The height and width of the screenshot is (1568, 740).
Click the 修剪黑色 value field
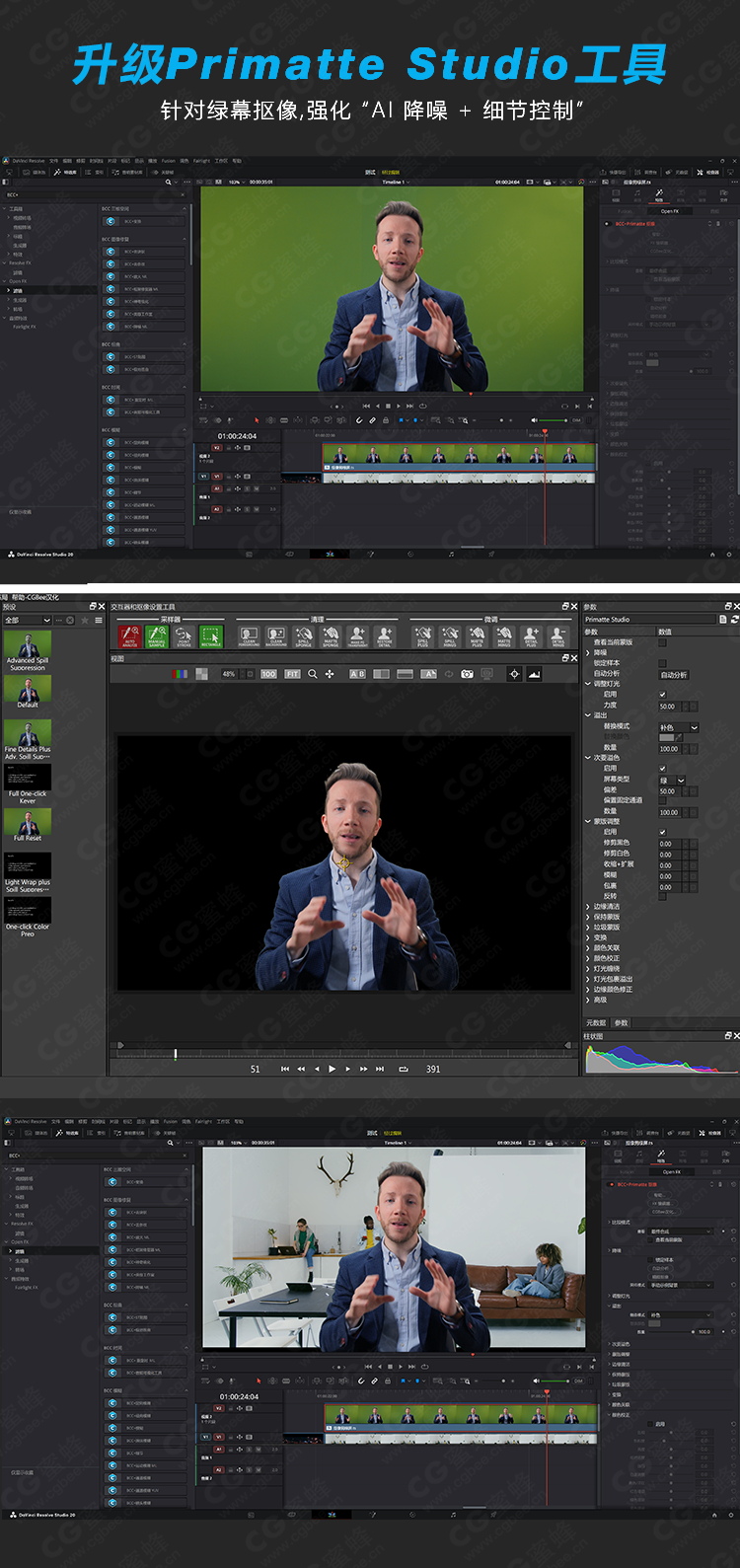click(669, 843)
